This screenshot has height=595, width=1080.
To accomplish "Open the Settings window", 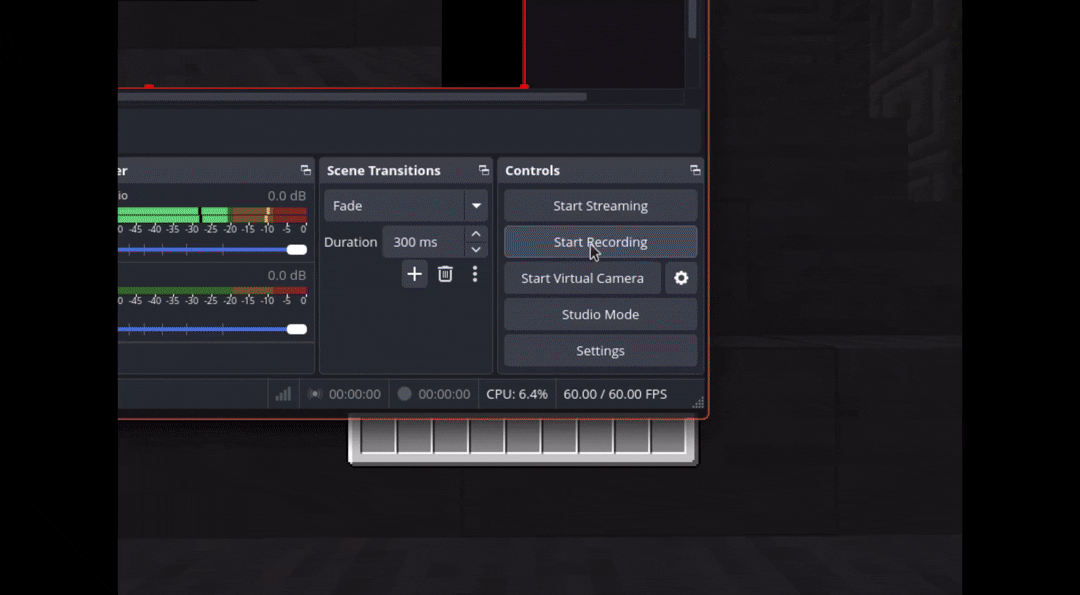I will pos(600,350).
